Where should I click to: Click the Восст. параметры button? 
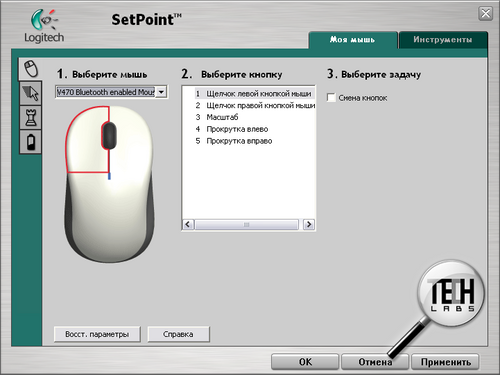[x=97, y=334]
